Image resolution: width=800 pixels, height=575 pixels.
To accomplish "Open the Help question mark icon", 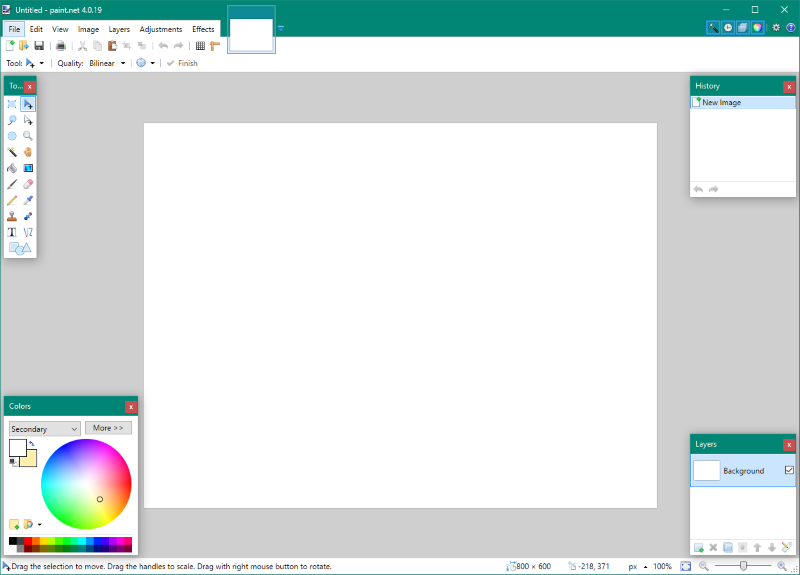I will tap(790, 28).
